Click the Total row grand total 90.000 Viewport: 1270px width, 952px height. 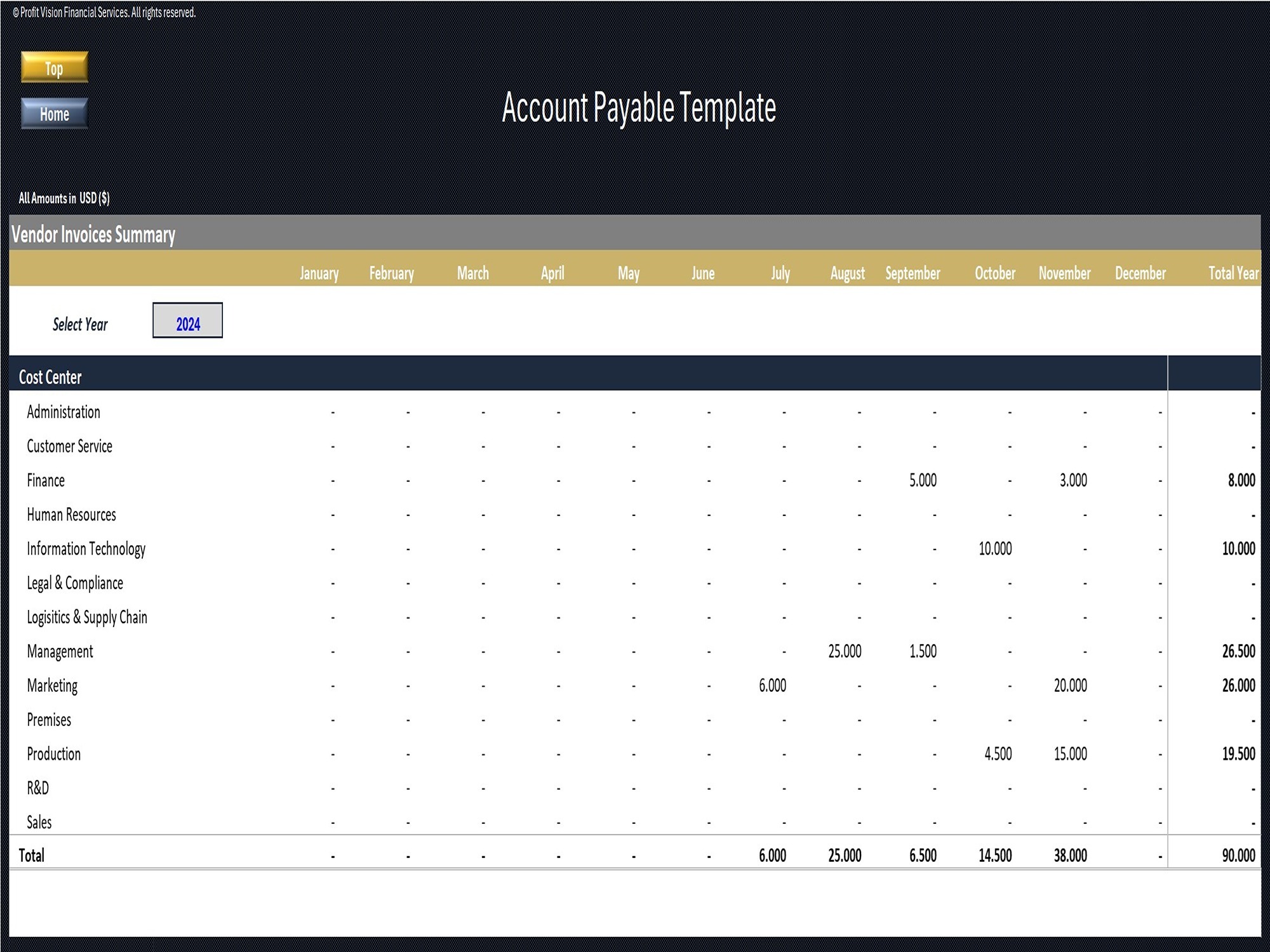1240,855
